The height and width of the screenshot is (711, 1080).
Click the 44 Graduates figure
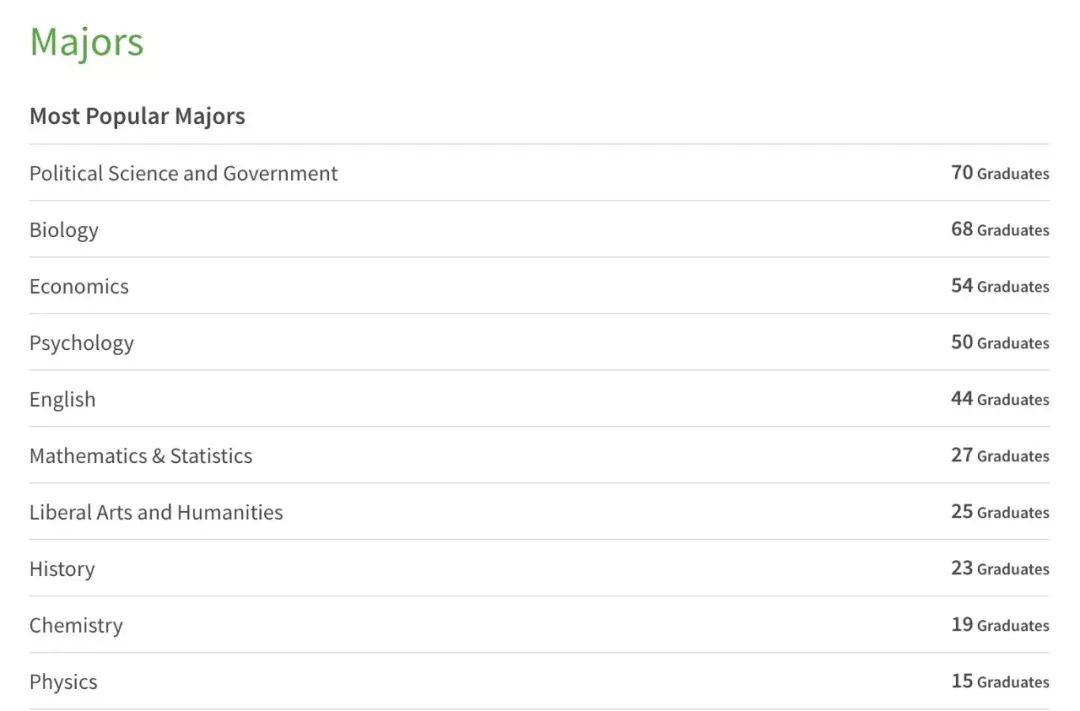click(x=999, y=399)
